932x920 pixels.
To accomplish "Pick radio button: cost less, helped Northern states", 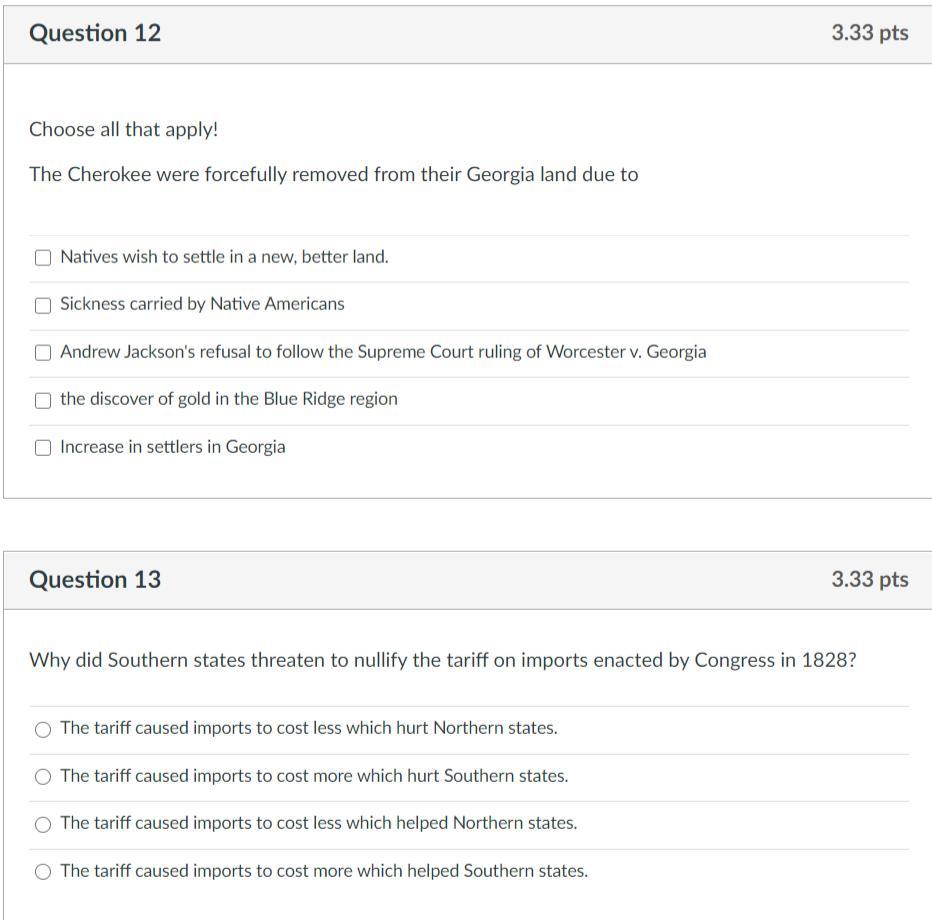I will (x=43, y=825).
